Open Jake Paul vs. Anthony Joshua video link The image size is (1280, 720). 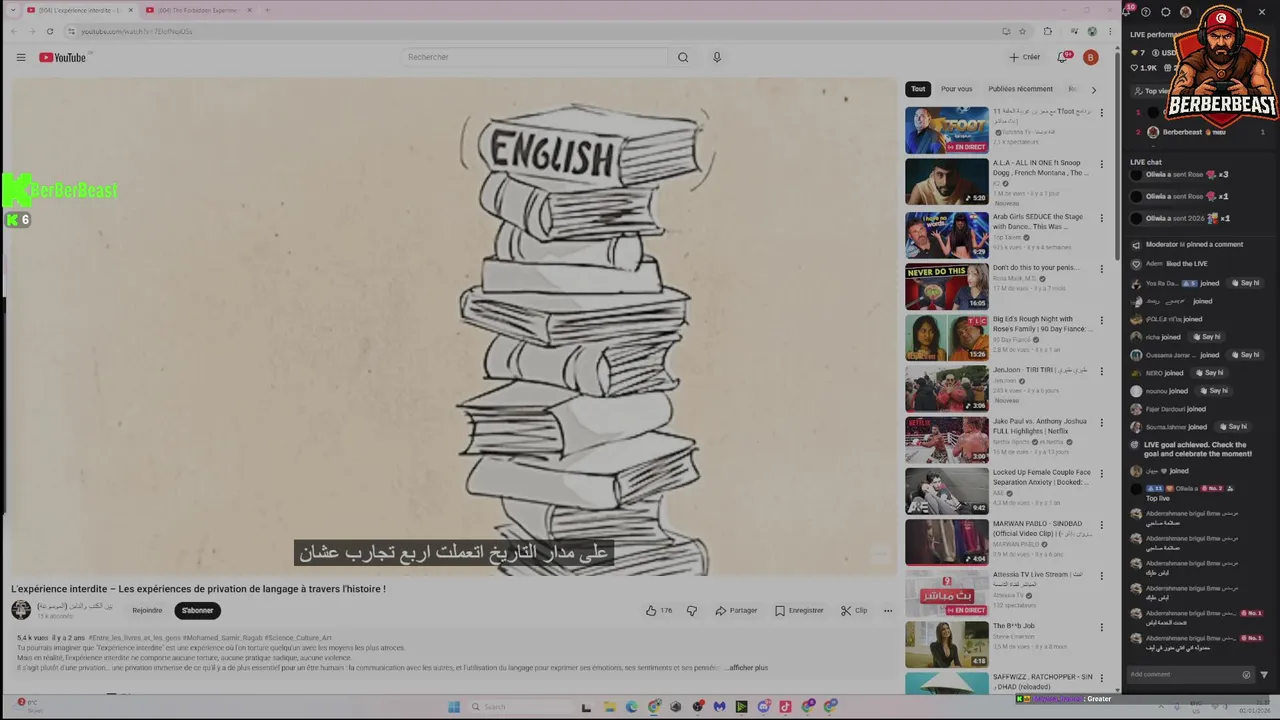click(x=1040, y=426)
